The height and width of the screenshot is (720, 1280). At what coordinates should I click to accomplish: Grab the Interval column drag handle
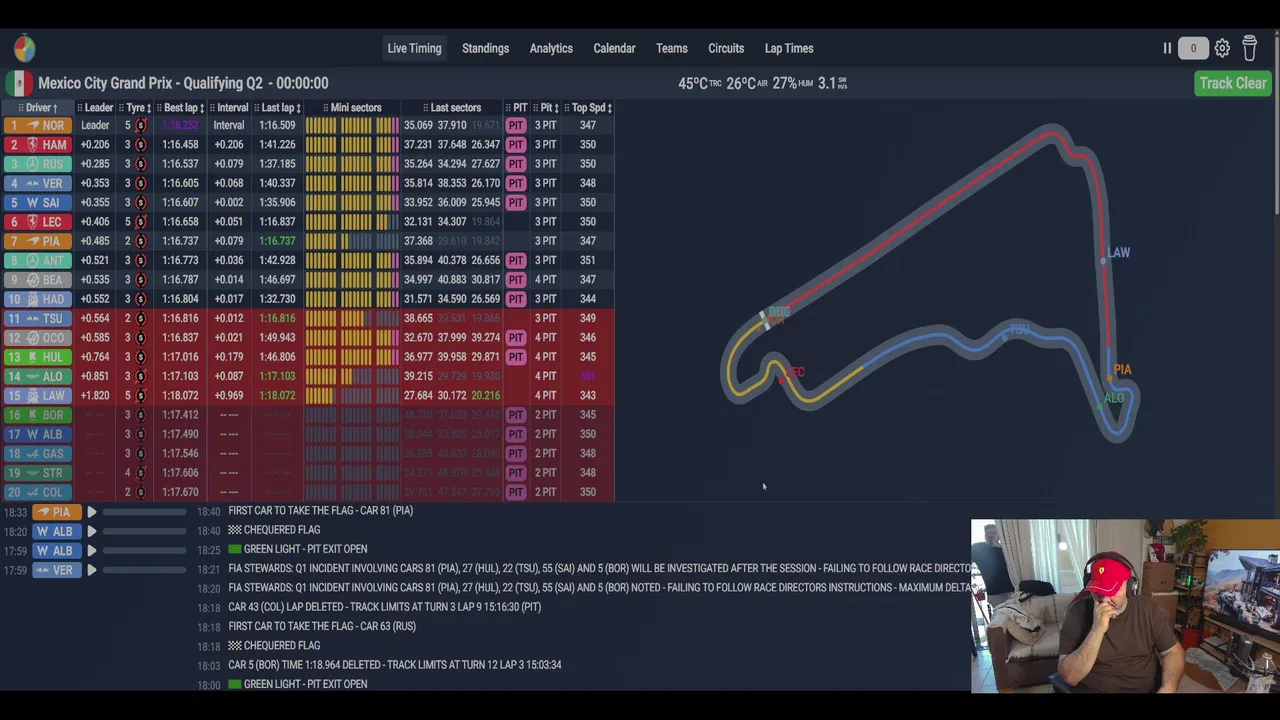[213, 107]
